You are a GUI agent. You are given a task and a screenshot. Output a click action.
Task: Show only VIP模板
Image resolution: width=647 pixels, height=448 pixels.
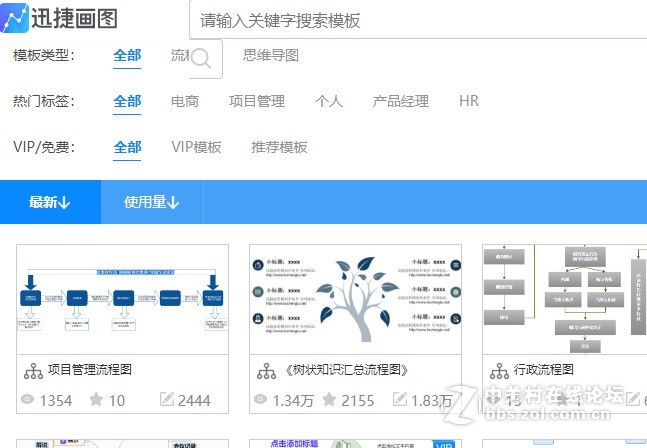tap(196, 147)
